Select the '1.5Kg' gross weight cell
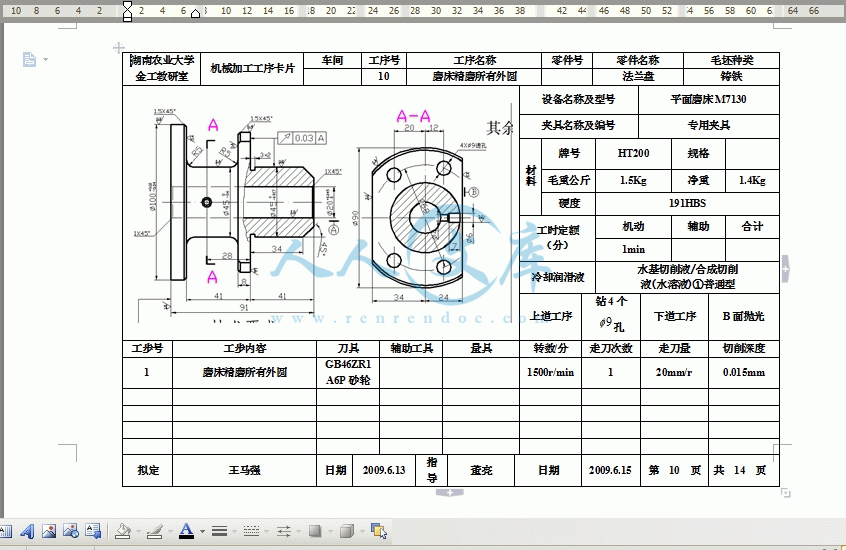This screenshot has height=550, width=846. coord(633,180)
